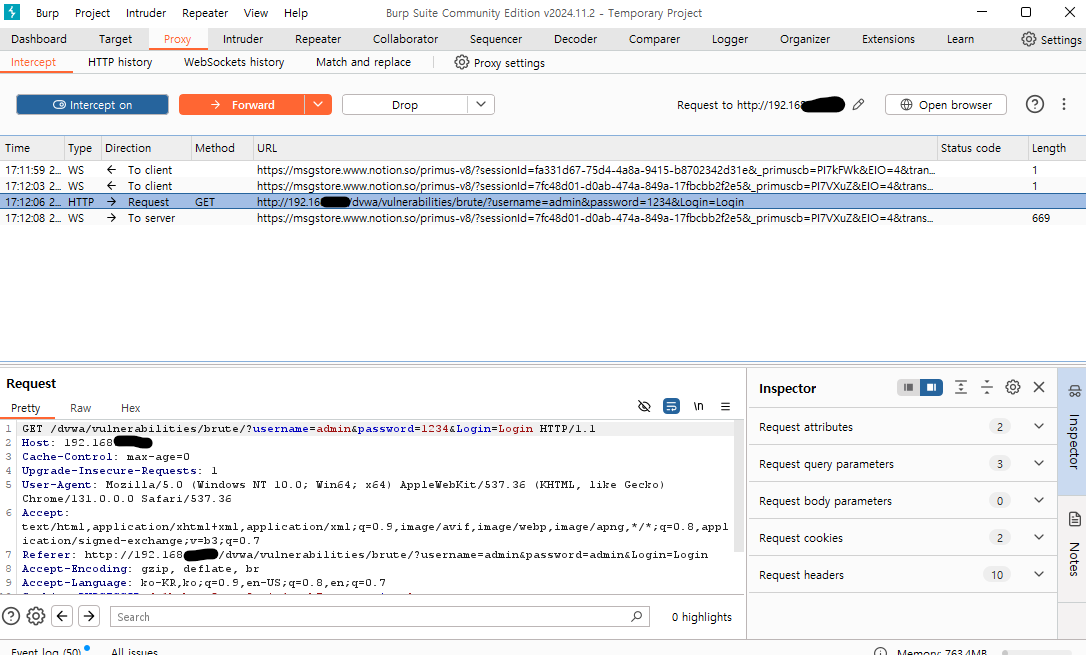The height and width of the screenshot is (655, 1086).
Task: Toggle Intercept on button
Action: 92,105
